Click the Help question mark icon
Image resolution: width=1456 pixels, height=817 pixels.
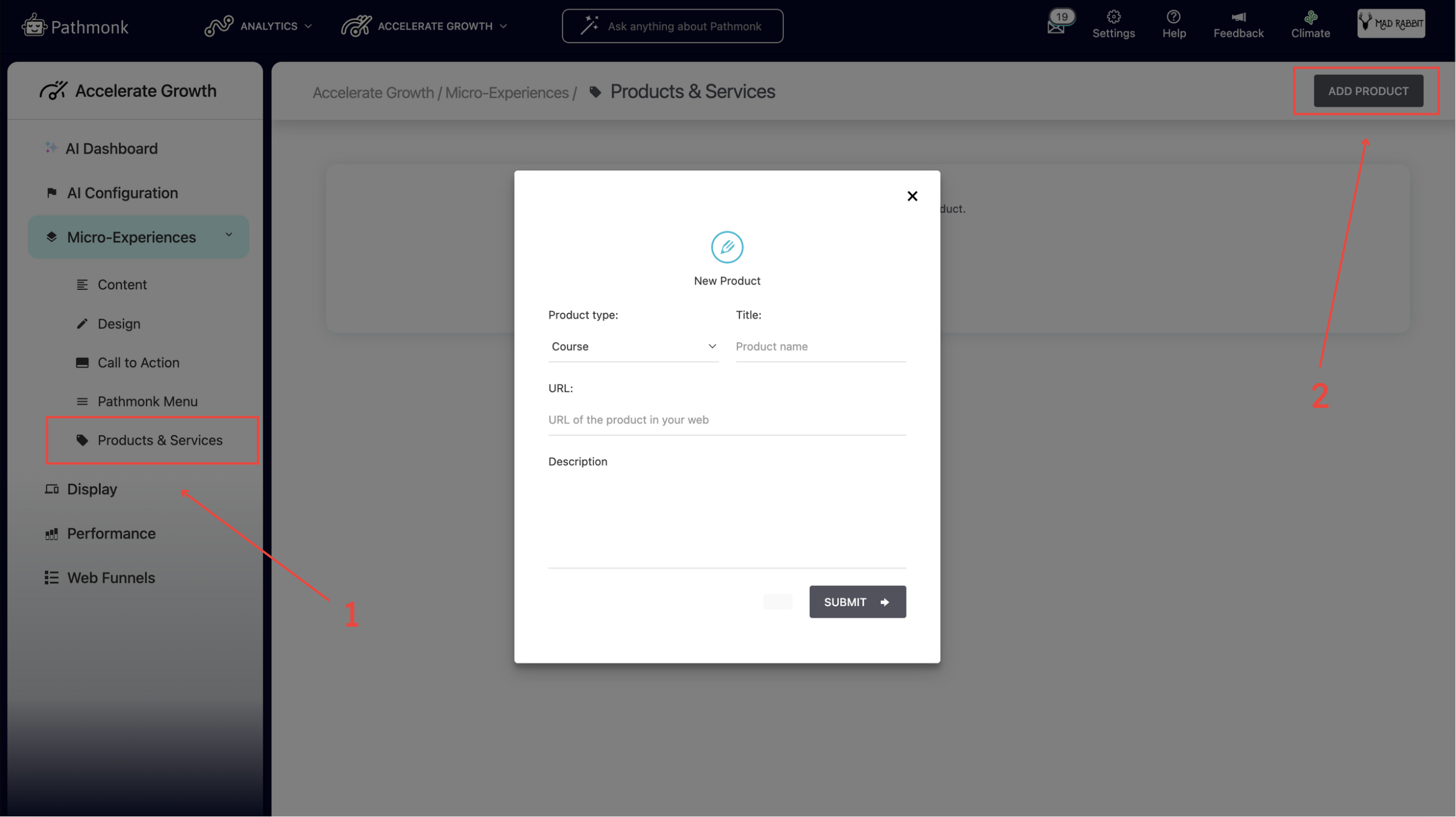tap(1173, 18)
